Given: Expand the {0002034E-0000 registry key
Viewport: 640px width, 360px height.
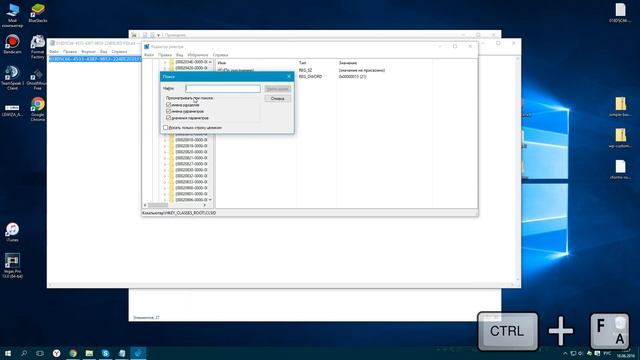Looking at the screenshot, I should (165, 62).
